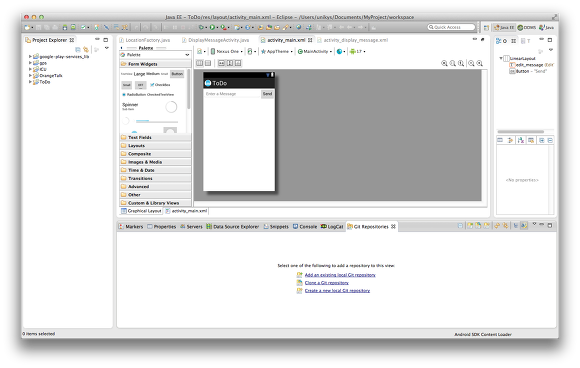Open the screen orientation dropdown
Screen dimensions: 580x368
click(x=252, y=51)
